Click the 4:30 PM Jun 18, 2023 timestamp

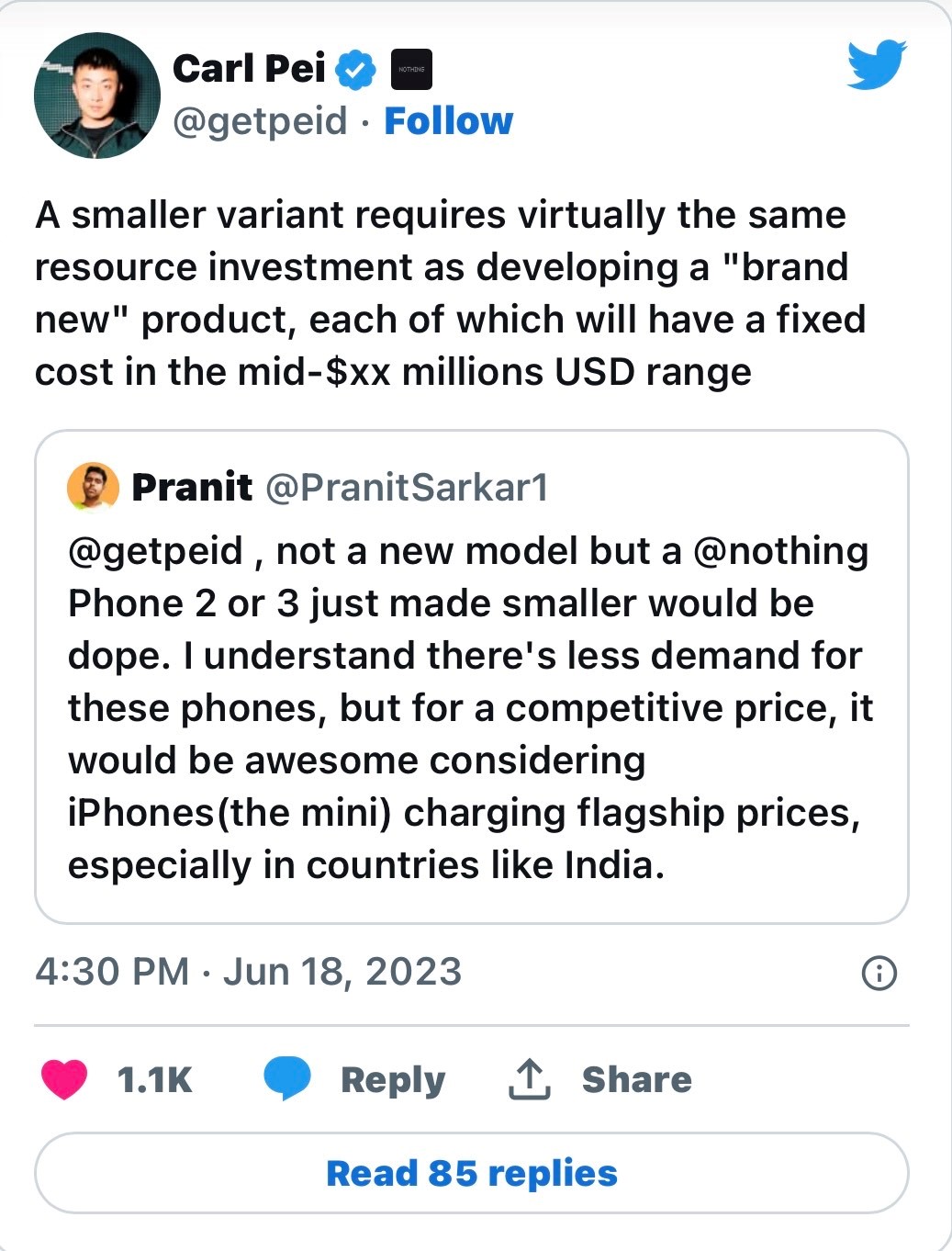(248, 972)
